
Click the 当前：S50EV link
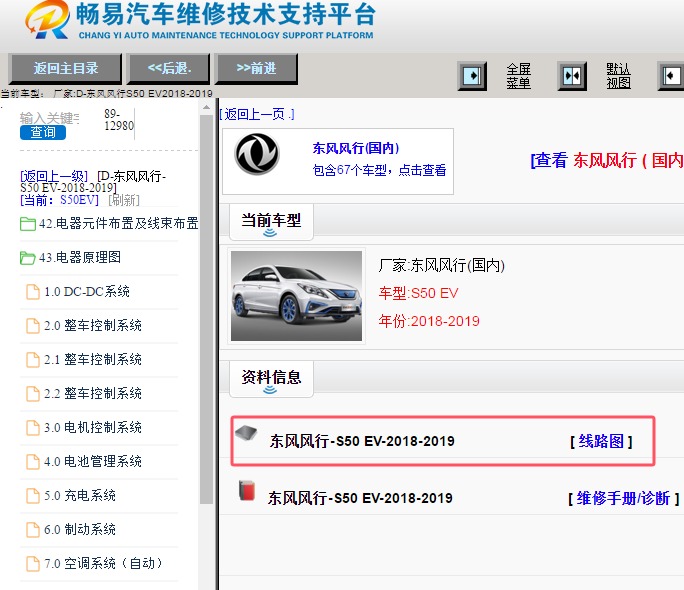point(59,200)
